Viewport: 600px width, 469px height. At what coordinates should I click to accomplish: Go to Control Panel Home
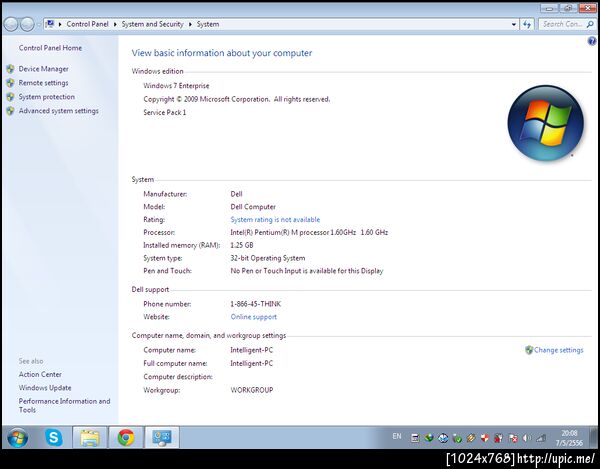coord(50,48)
